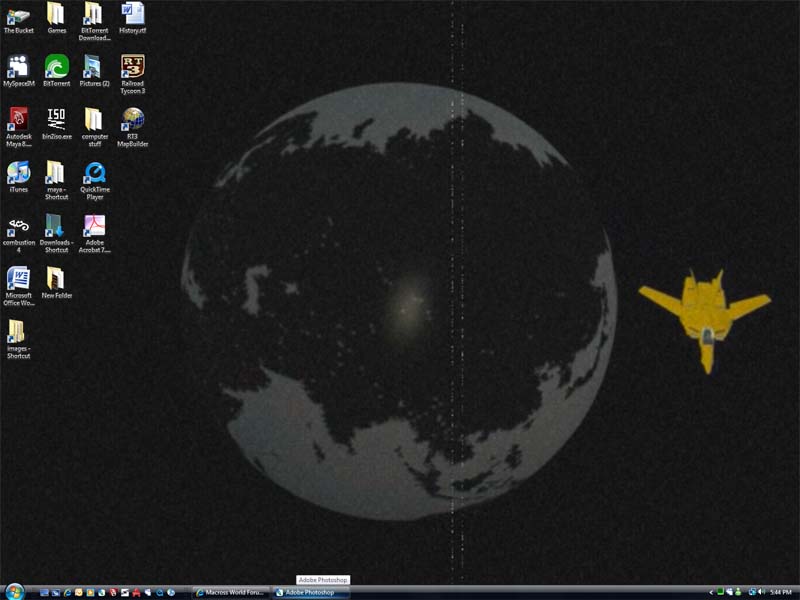Select the Adobe Acrobat 7 icon
Viewport: 800px width, 600px height.
[94, 234]
